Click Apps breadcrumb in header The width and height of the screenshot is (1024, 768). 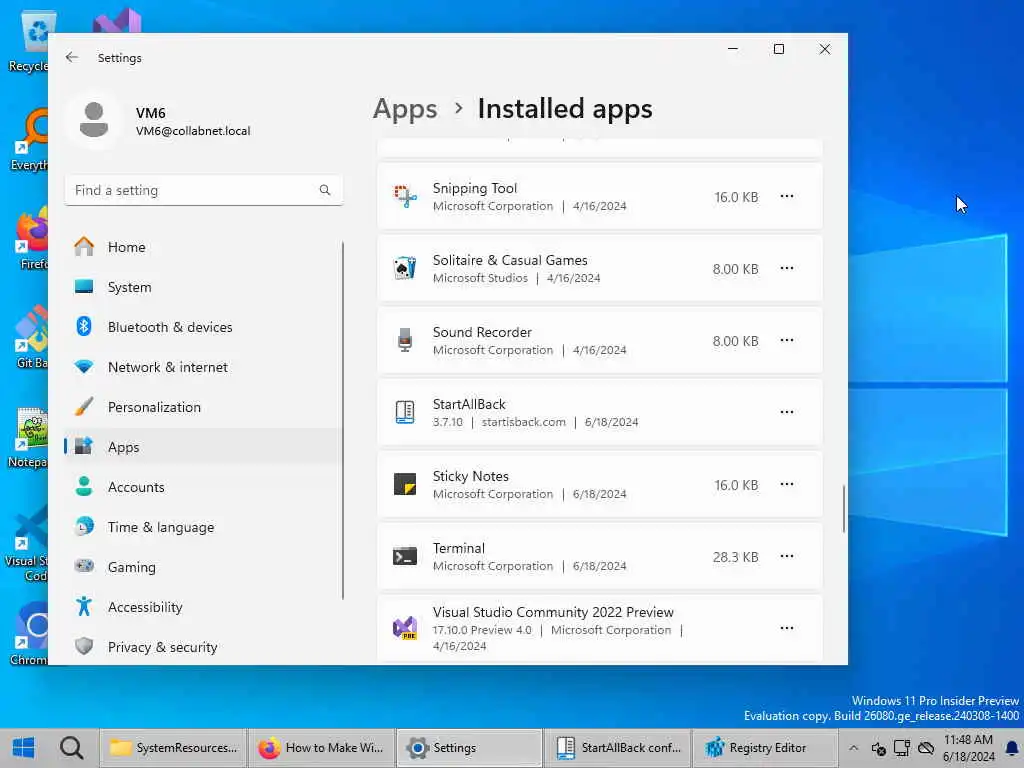(405, 109)
